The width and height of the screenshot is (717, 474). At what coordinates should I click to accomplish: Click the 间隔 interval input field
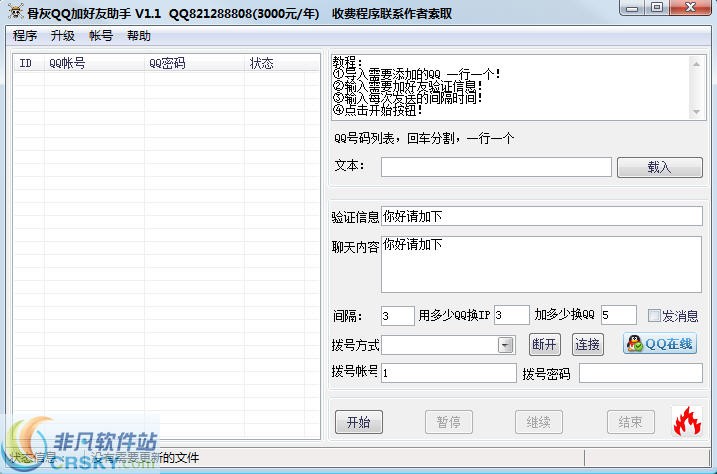click(x=397, y=315)
